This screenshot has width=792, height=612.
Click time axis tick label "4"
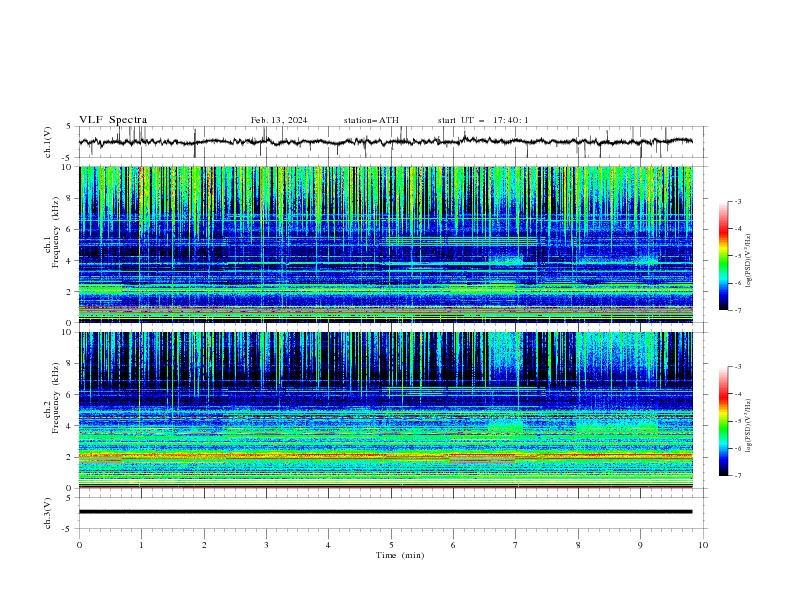[x=328, y=545]
